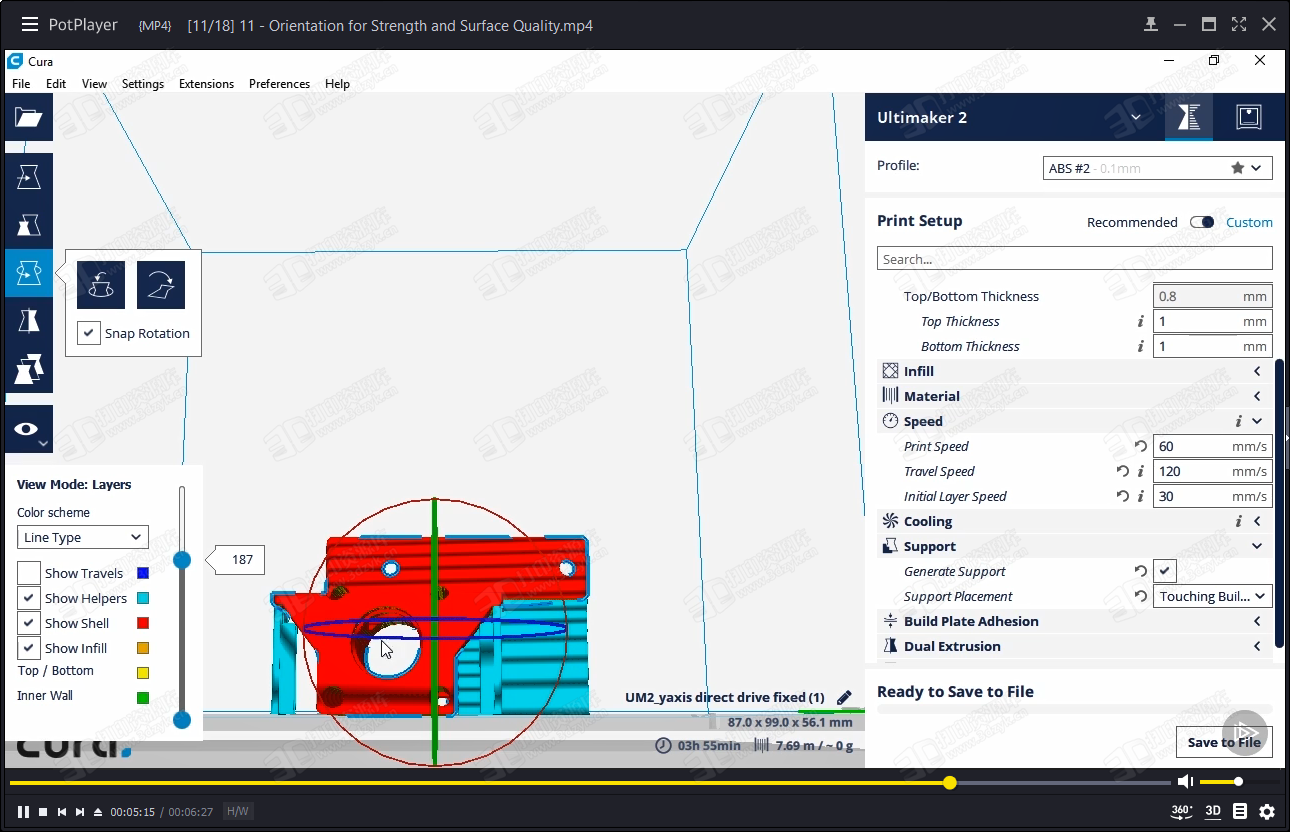Image resolution: width=1290 pixels, height=832 pixels.
Task: Revert the Travel Speed value
Action: (x=1122, y=471)
